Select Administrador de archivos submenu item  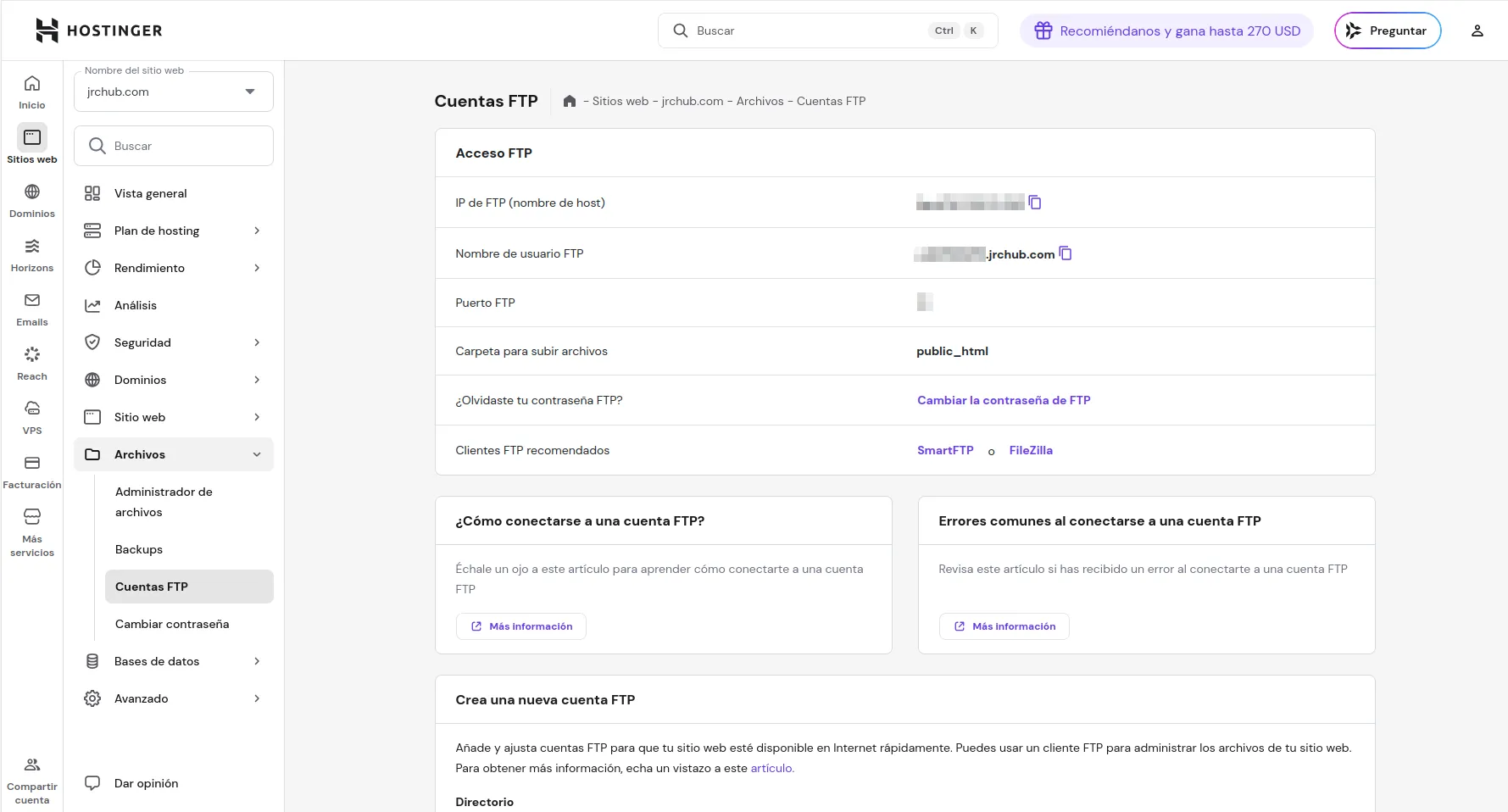[x=189, y=502]
